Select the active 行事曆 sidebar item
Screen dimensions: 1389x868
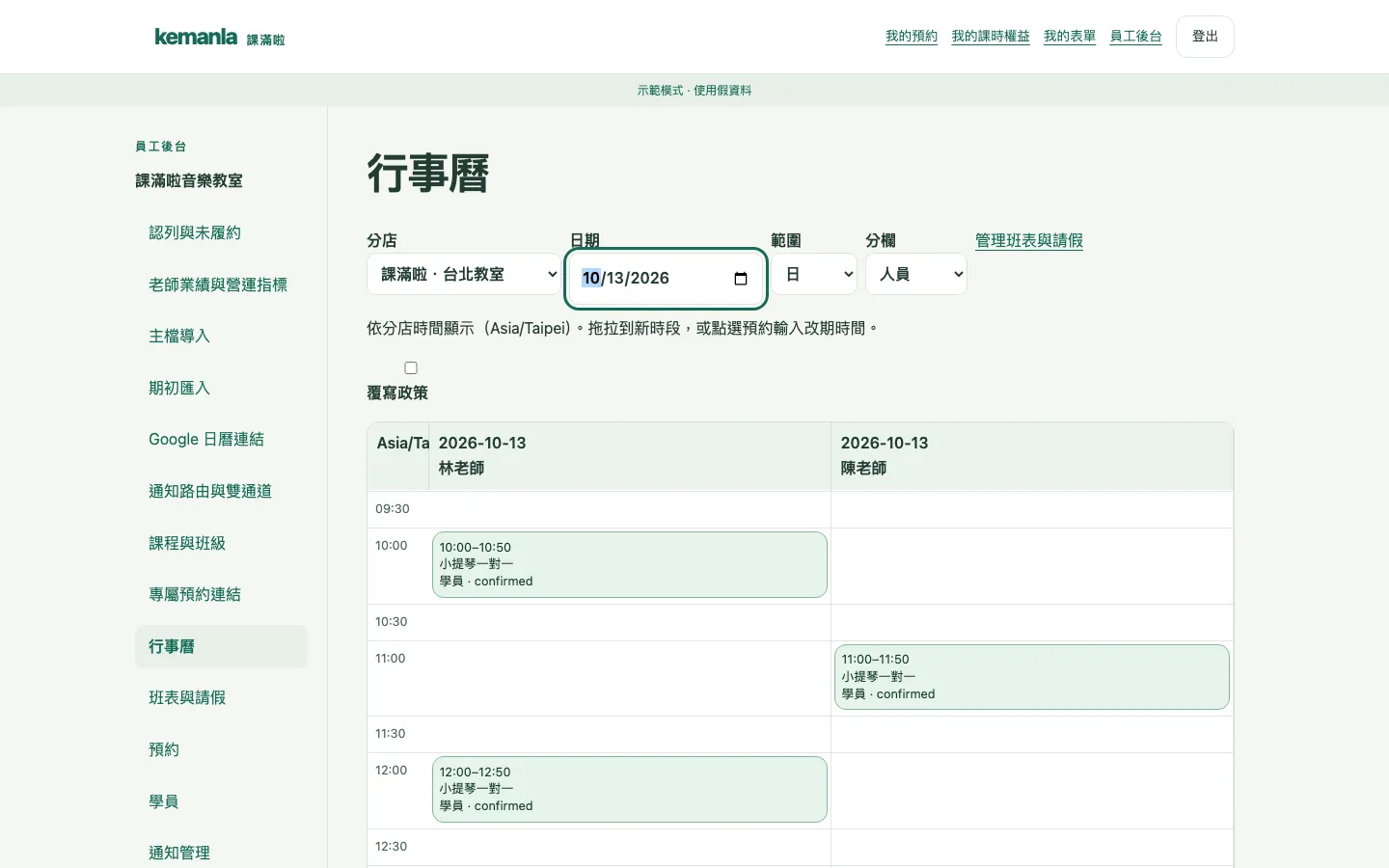pyautogui.click(x=221, y=646)
